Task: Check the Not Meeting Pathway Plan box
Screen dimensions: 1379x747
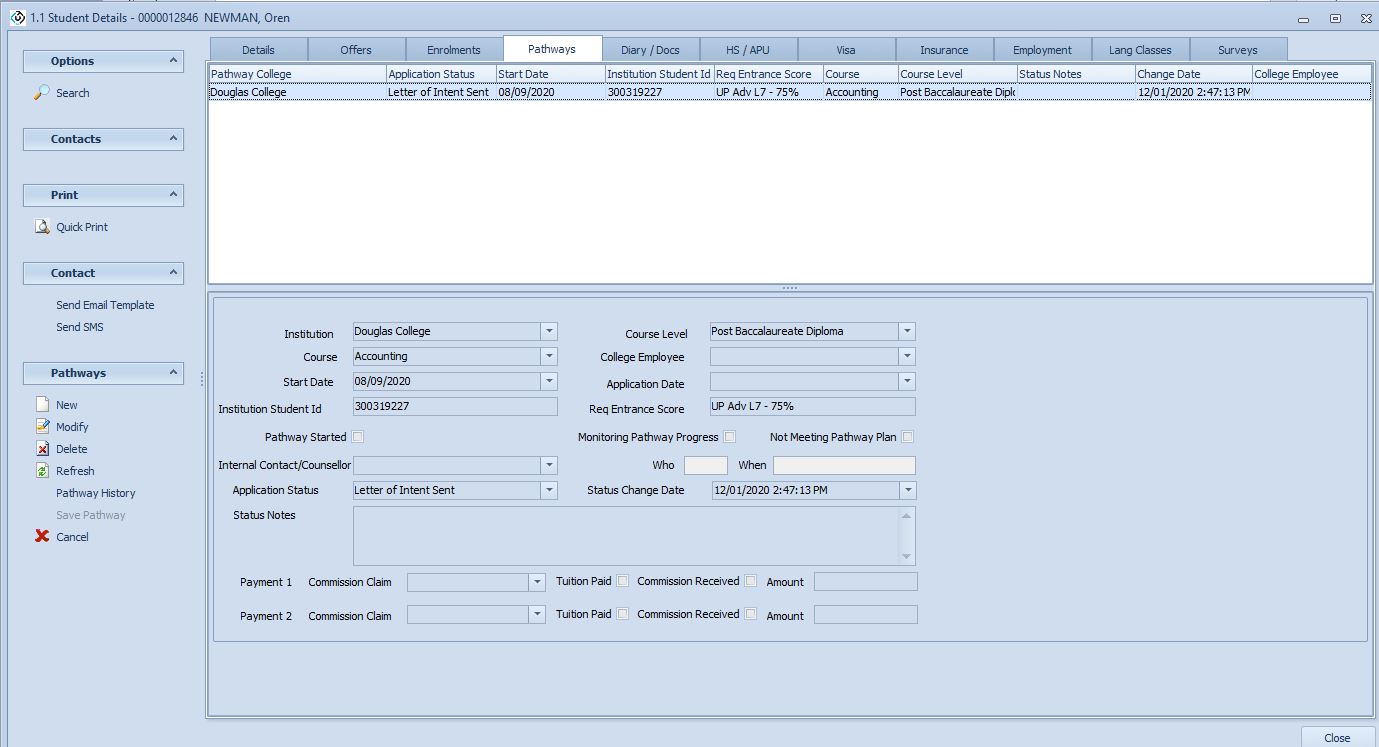Action: (907, 437)
